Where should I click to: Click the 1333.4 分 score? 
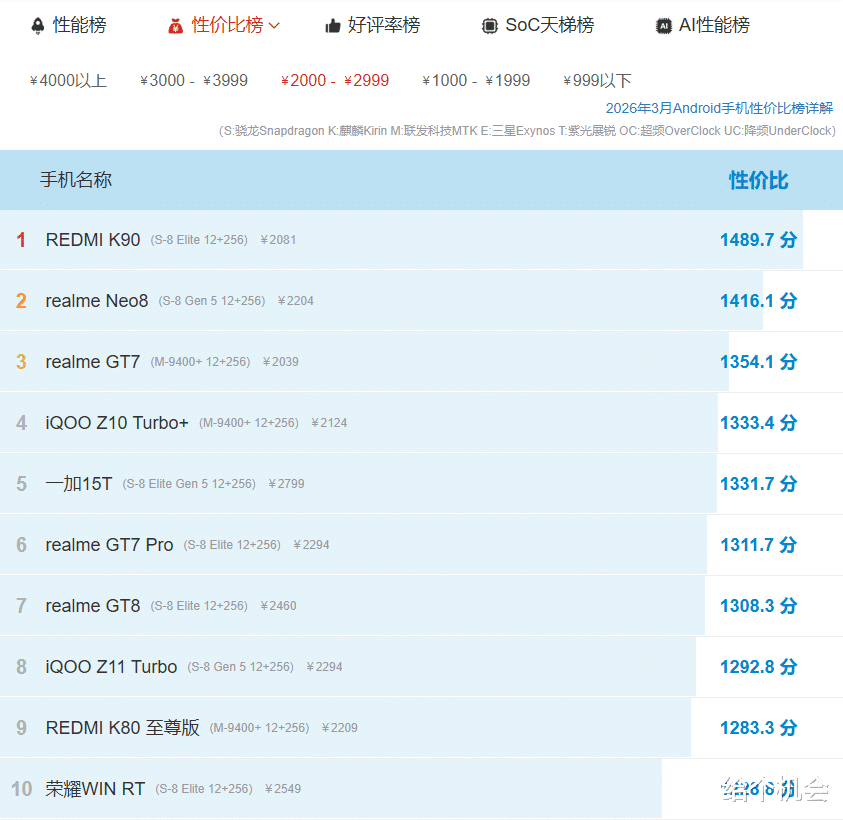click(759, 423)
